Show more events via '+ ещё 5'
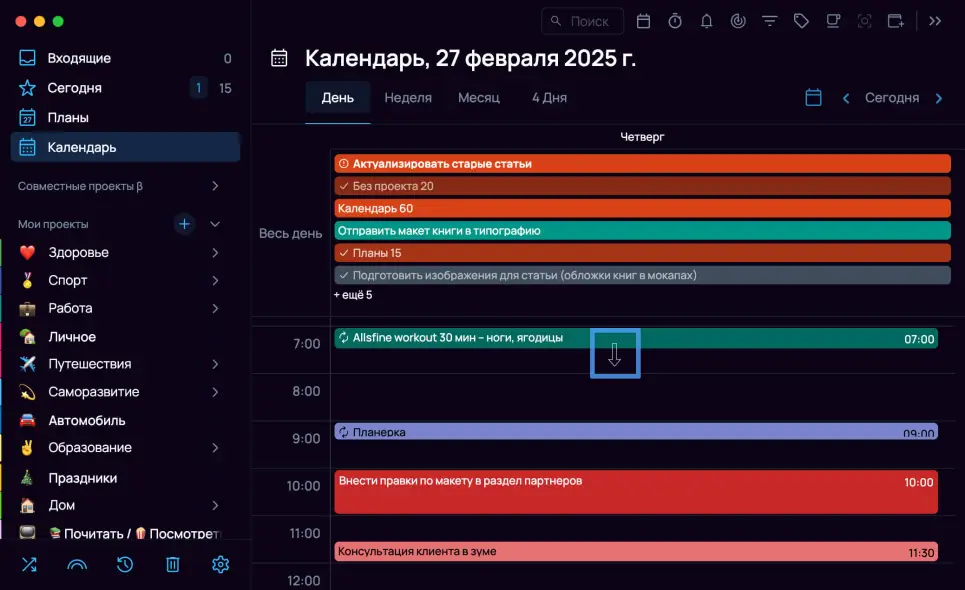Screen dimensions: 965x590 (353, 295)
